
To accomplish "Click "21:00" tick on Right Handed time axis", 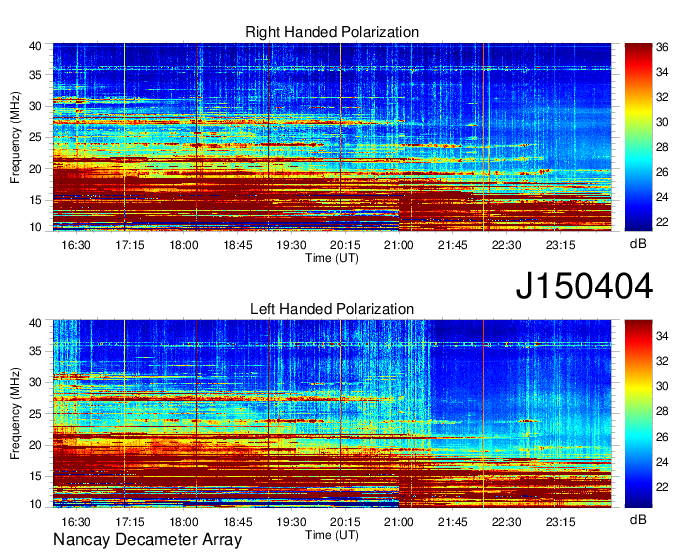I will [399, 245].
